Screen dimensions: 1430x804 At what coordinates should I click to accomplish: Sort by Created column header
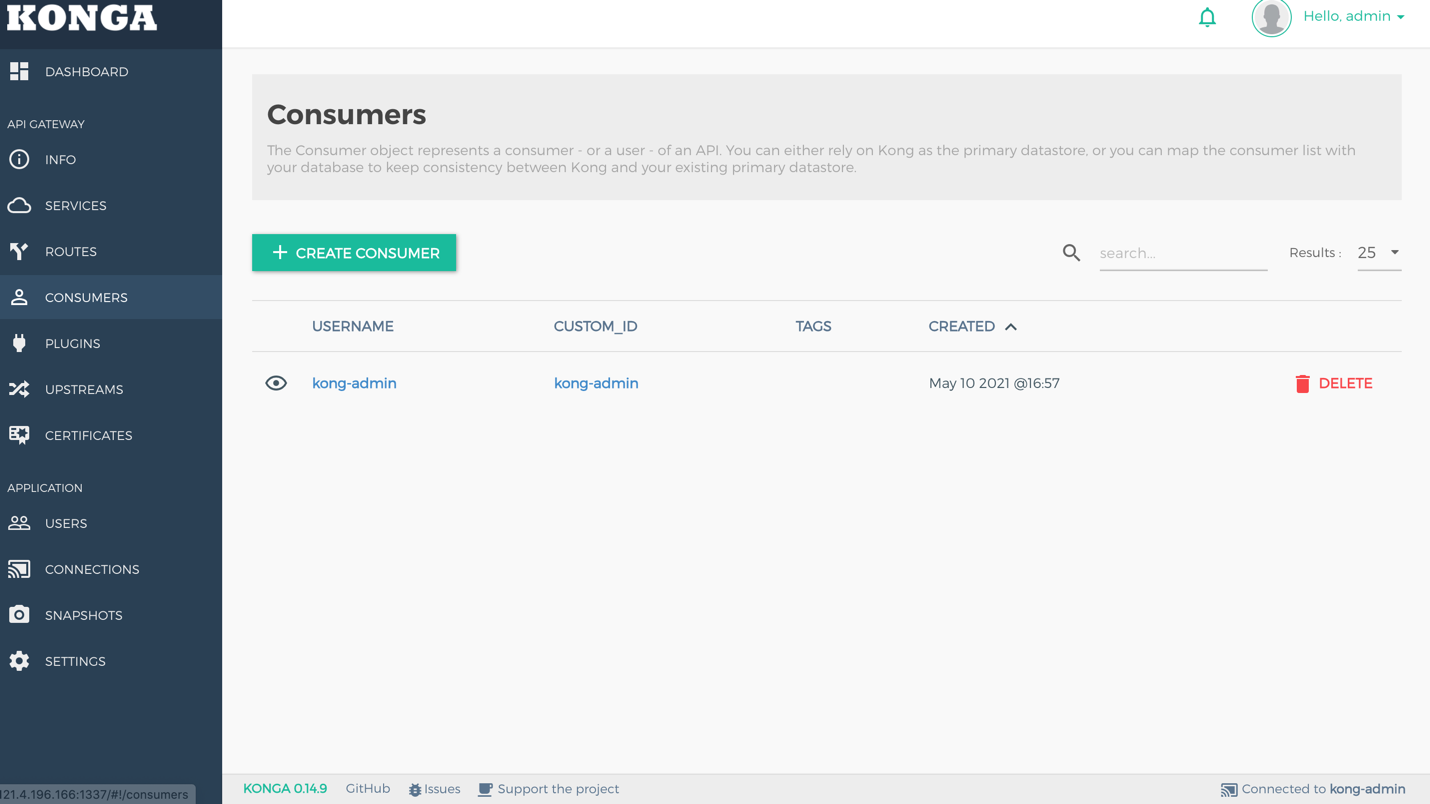click(961, 326)
